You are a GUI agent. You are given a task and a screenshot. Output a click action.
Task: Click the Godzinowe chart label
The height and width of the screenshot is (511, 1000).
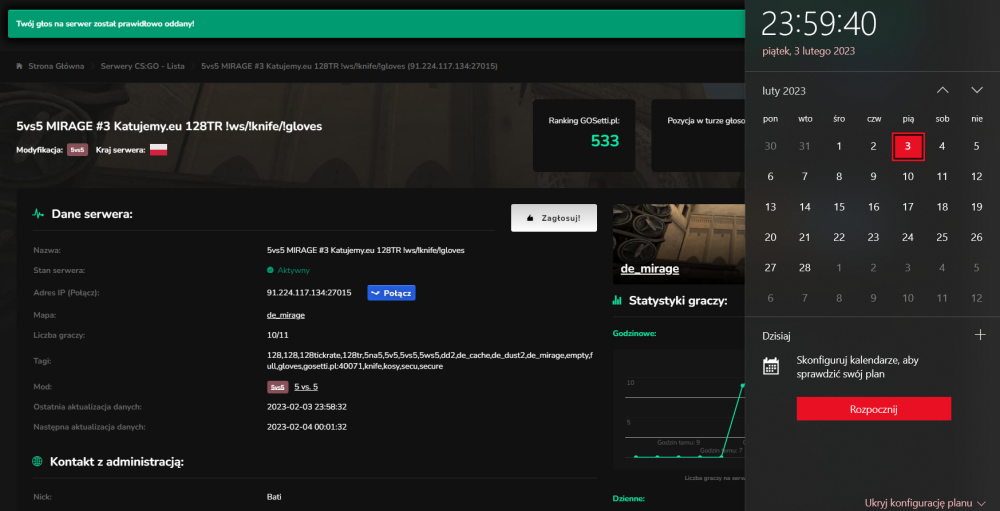point(635,333)
